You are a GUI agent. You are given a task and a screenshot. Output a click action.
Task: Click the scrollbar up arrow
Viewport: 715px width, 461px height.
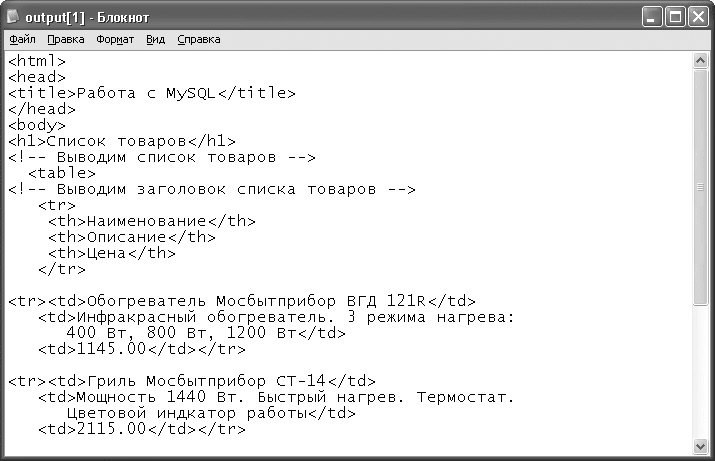point(700,61)
